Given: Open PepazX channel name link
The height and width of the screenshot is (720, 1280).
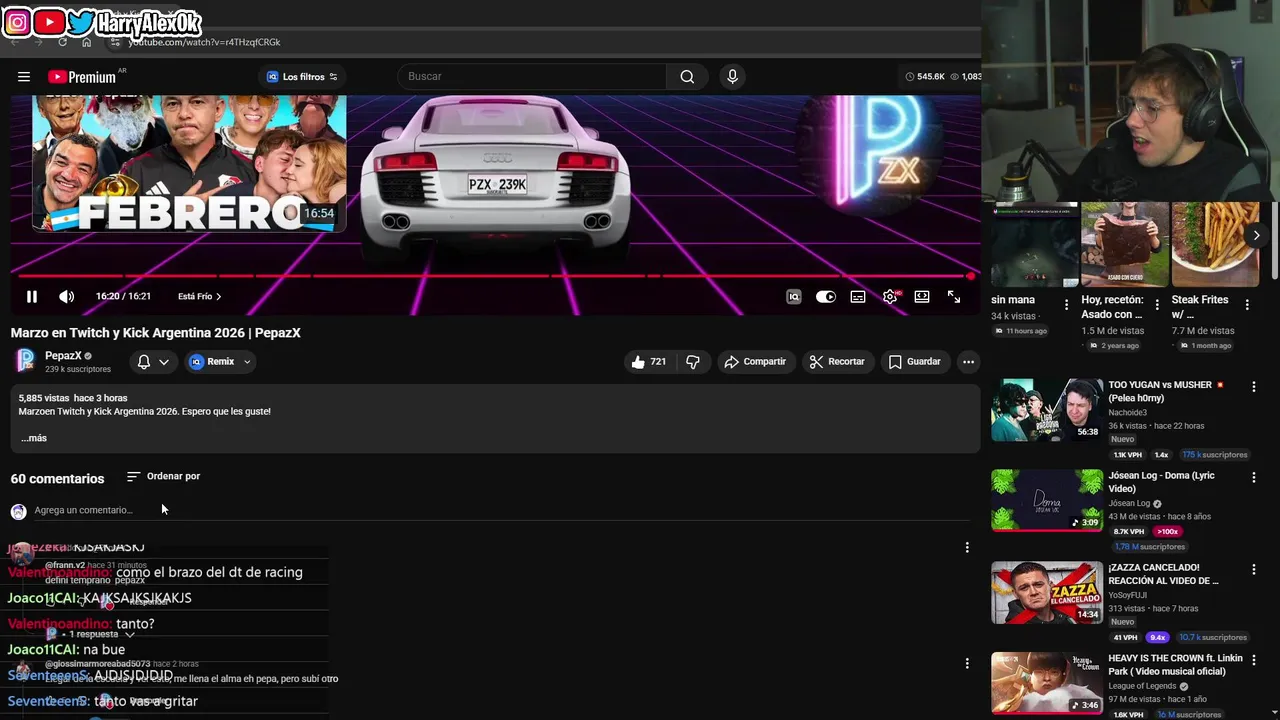Looking at the screenshot, I should pyautogui.click(x=63, y=356).
